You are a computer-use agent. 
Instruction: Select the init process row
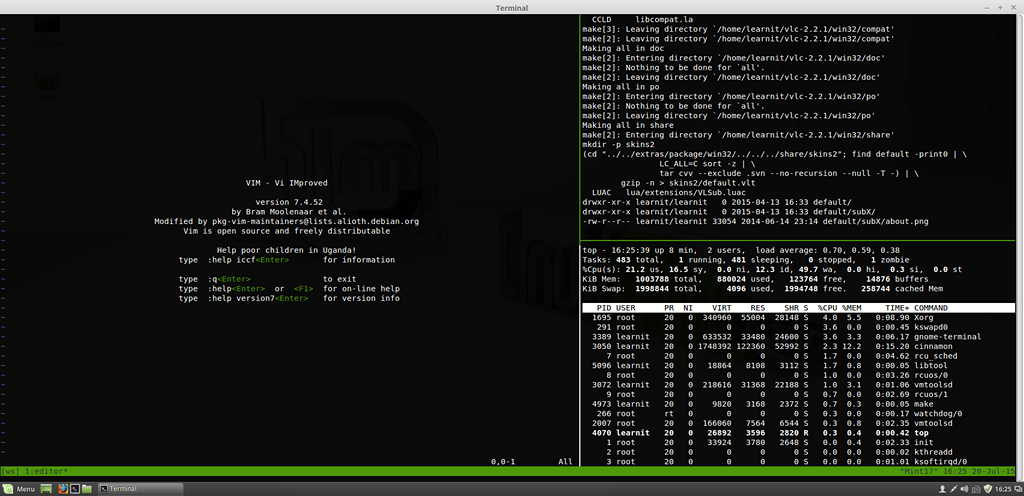point(798,442)
